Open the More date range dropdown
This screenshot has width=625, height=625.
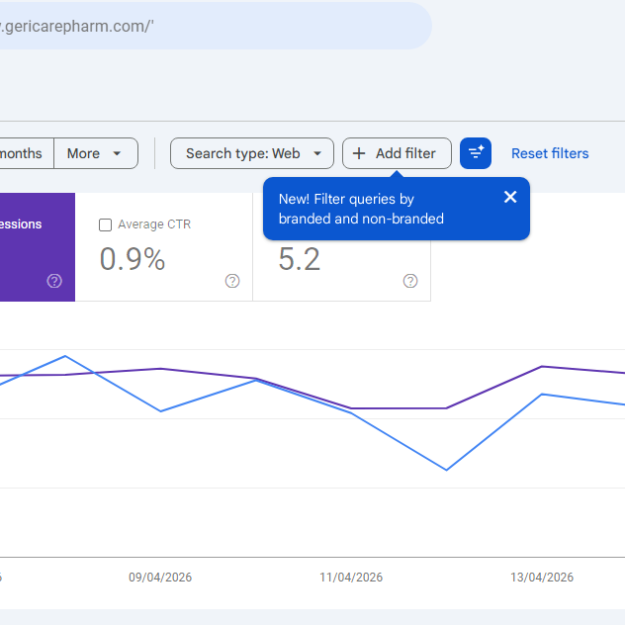click(96, 153)
